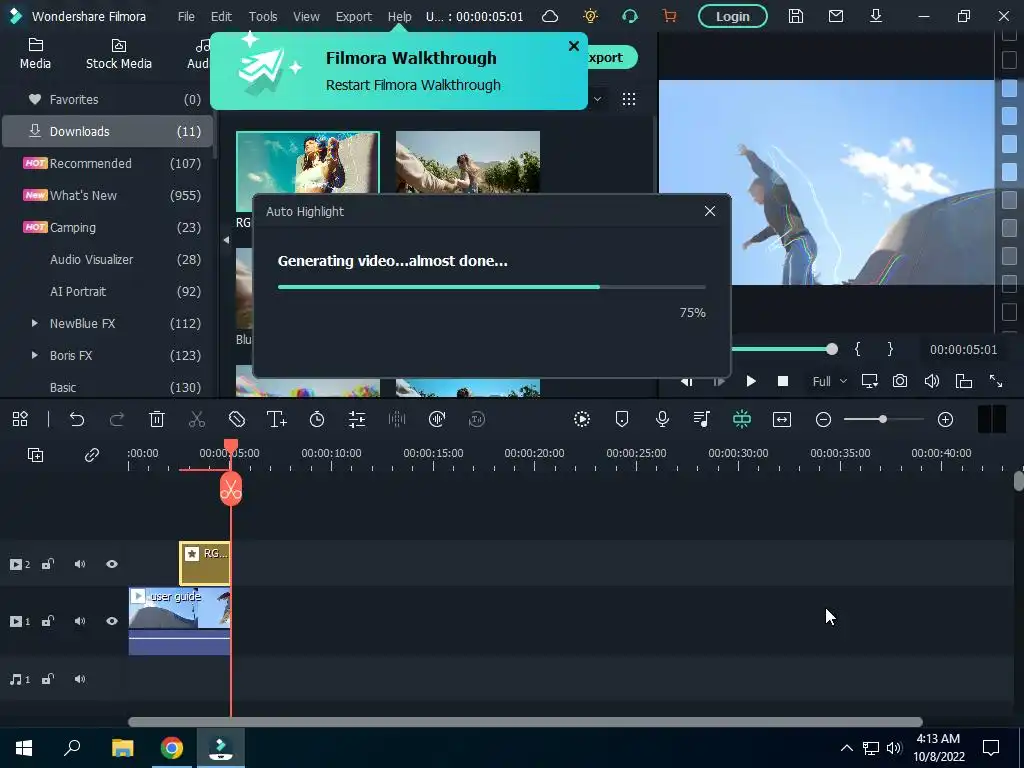Toggle the auto ripple link icon

click(x=91, y=455)
